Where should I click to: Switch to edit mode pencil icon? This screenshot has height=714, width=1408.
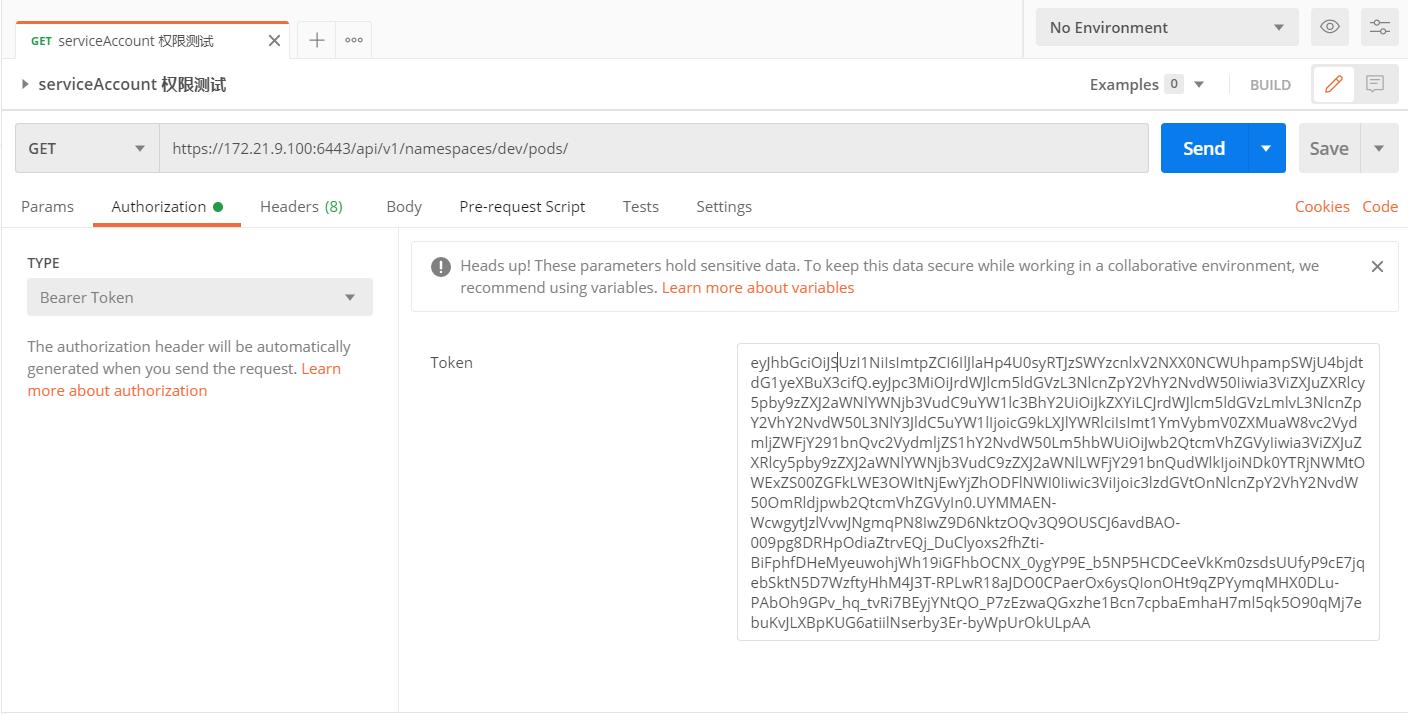click(x=1333, y=85)
